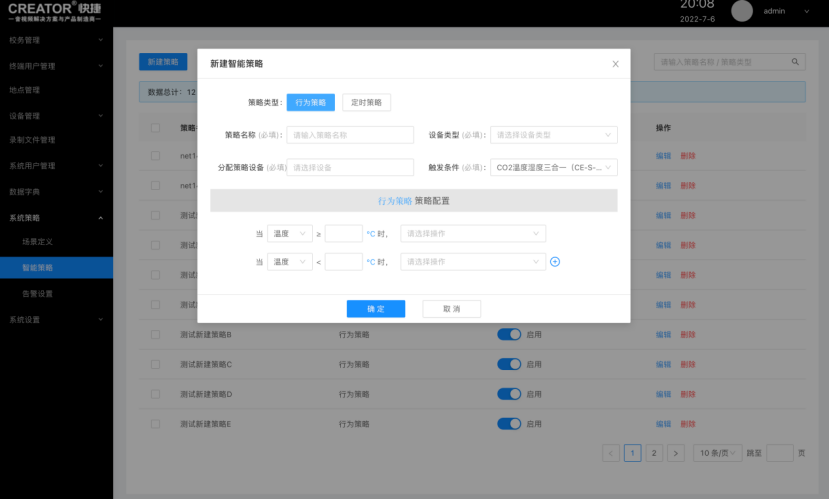Go to previous page arrow in pagination
The width and height of the screenshot is (829, 499).
pos(611,453)
